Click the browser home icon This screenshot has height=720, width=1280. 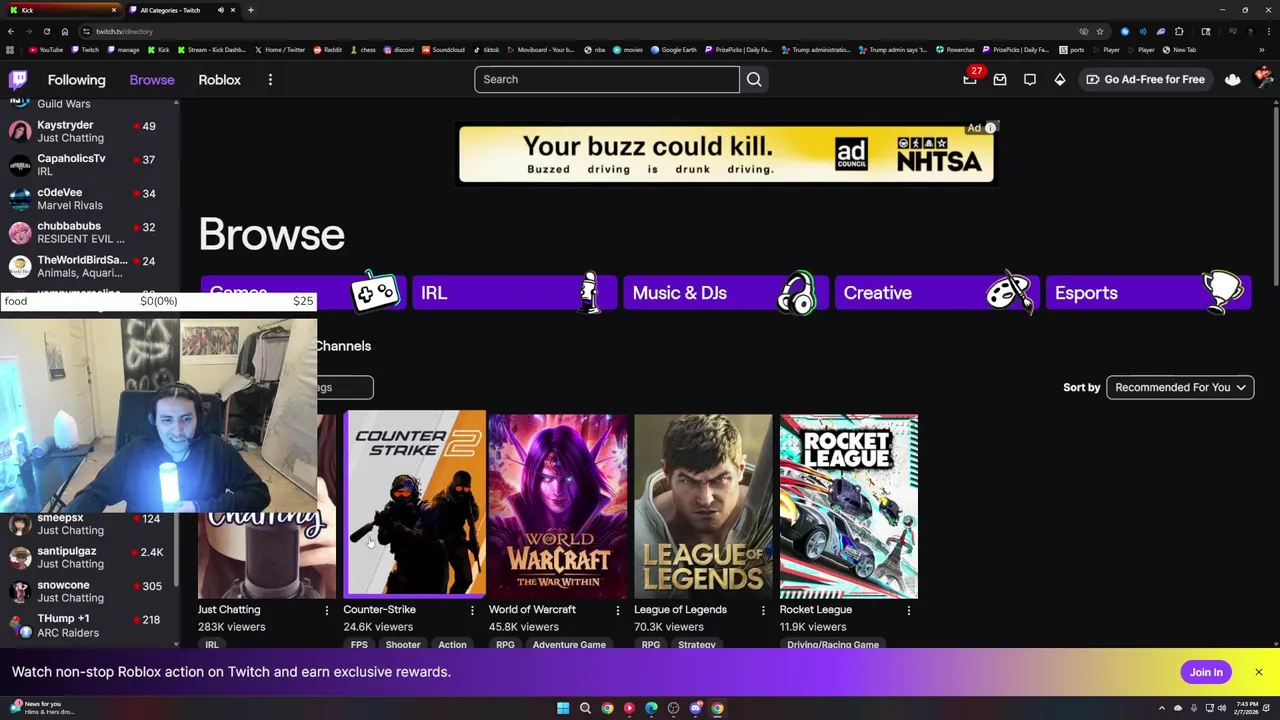(x=65, y=31)
